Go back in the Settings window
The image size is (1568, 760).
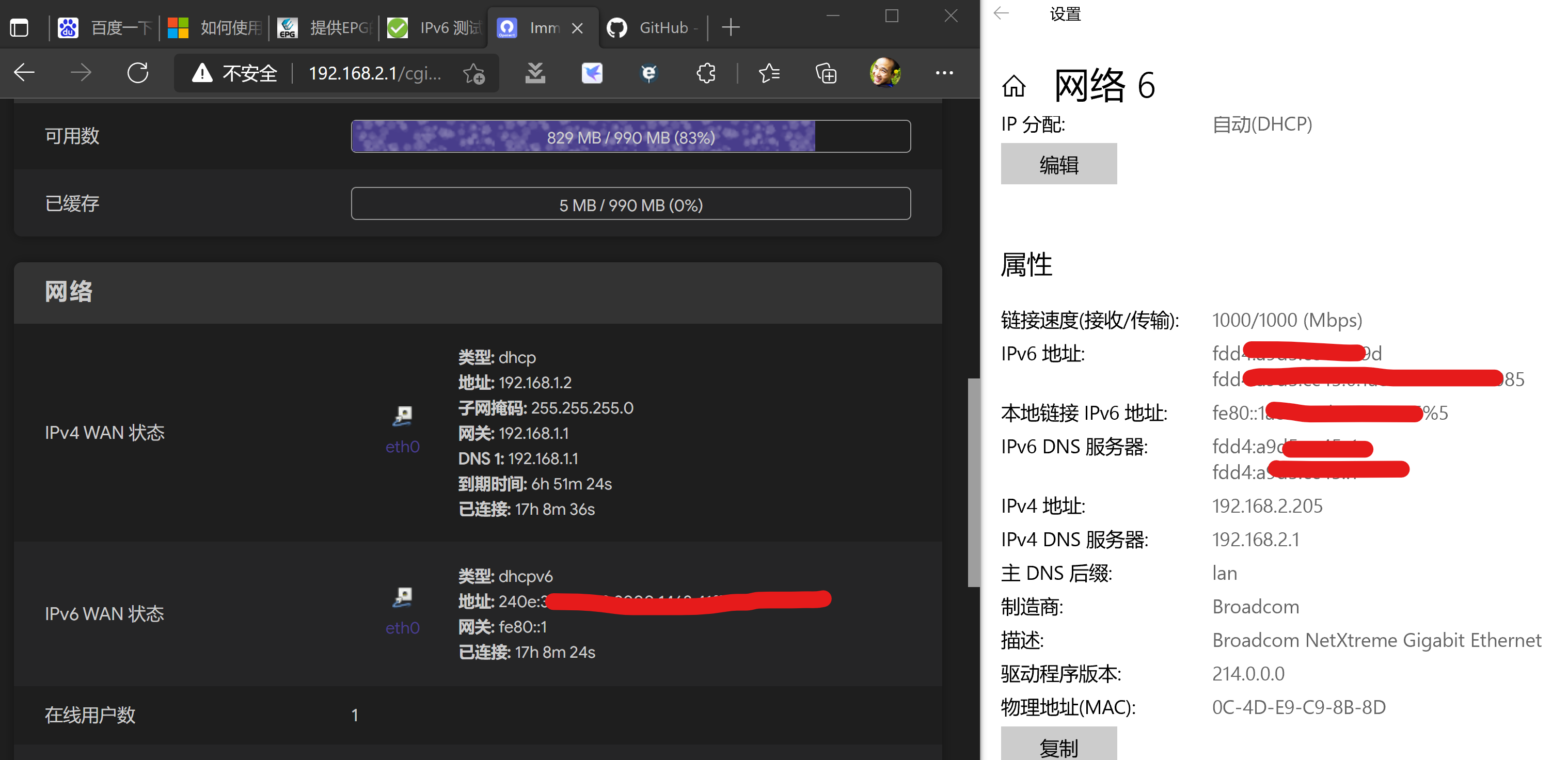tap(1001, 13)
